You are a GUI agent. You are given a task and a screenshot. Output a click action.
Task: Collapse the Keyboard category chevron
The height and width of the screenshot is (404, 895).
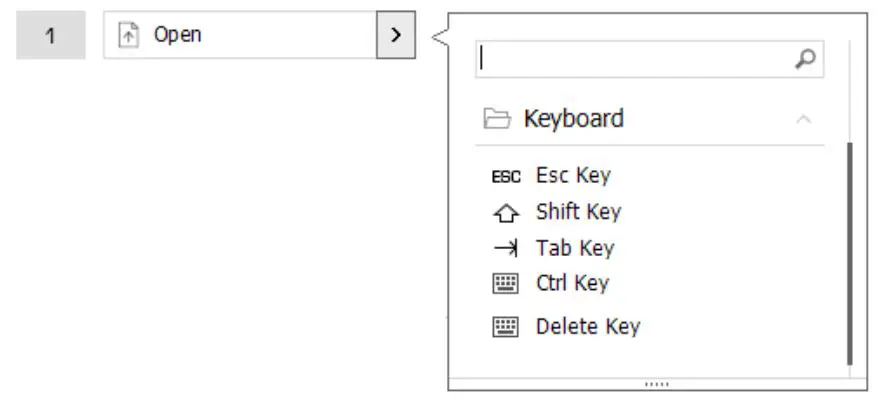(803, 119)
